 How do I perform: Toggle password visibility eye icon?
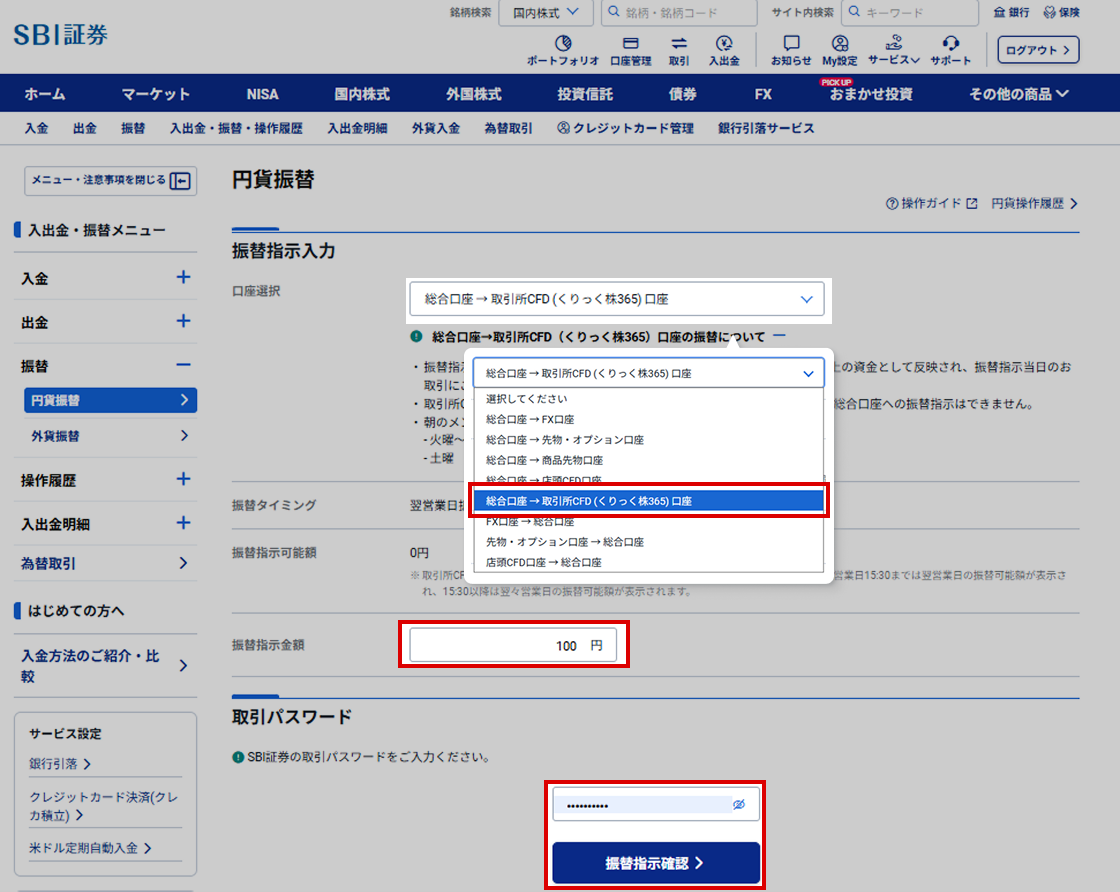(739, 805)
